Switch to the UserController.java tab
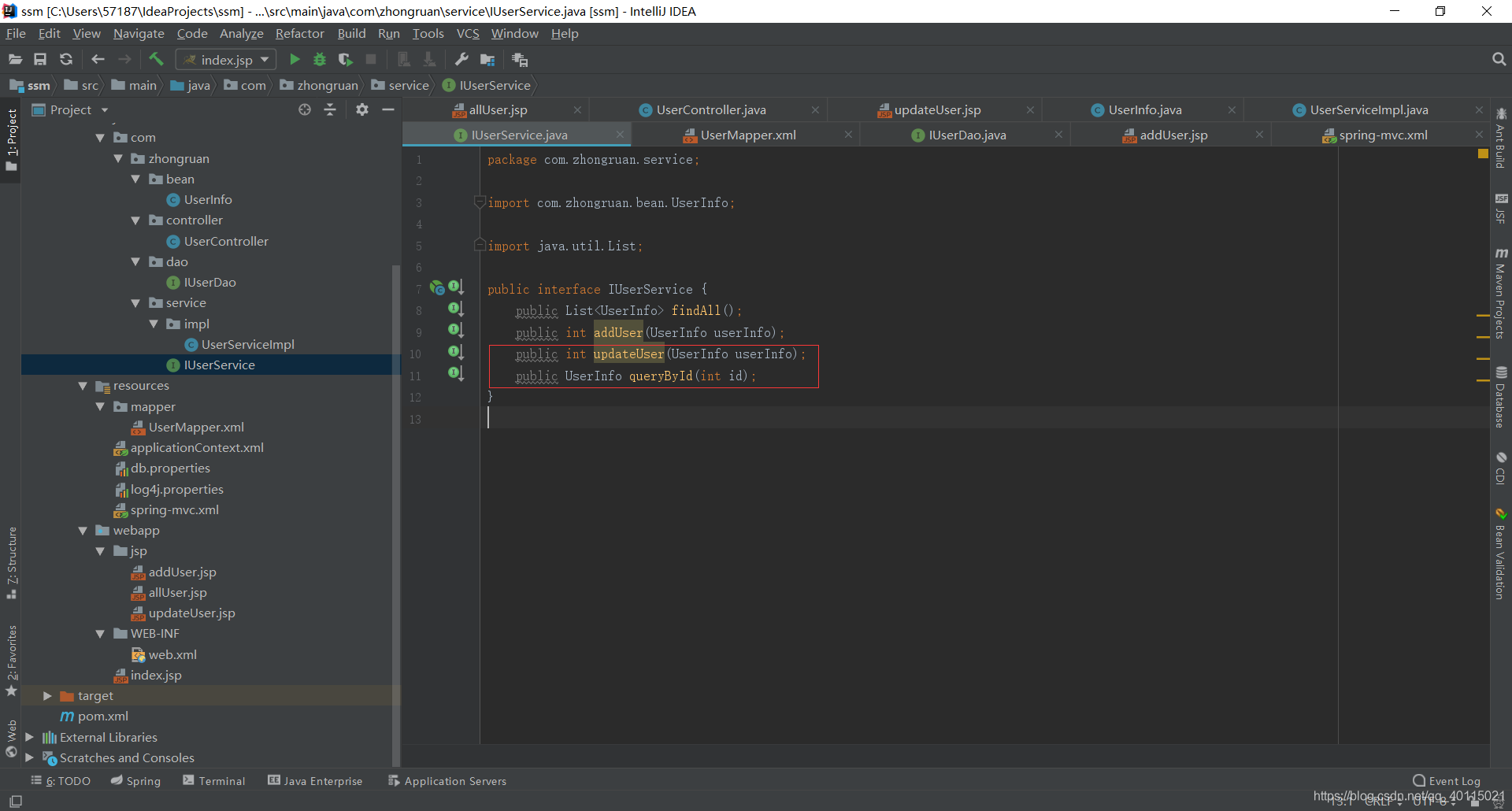This screenshot has height=811, width=1512. (711, 110)
